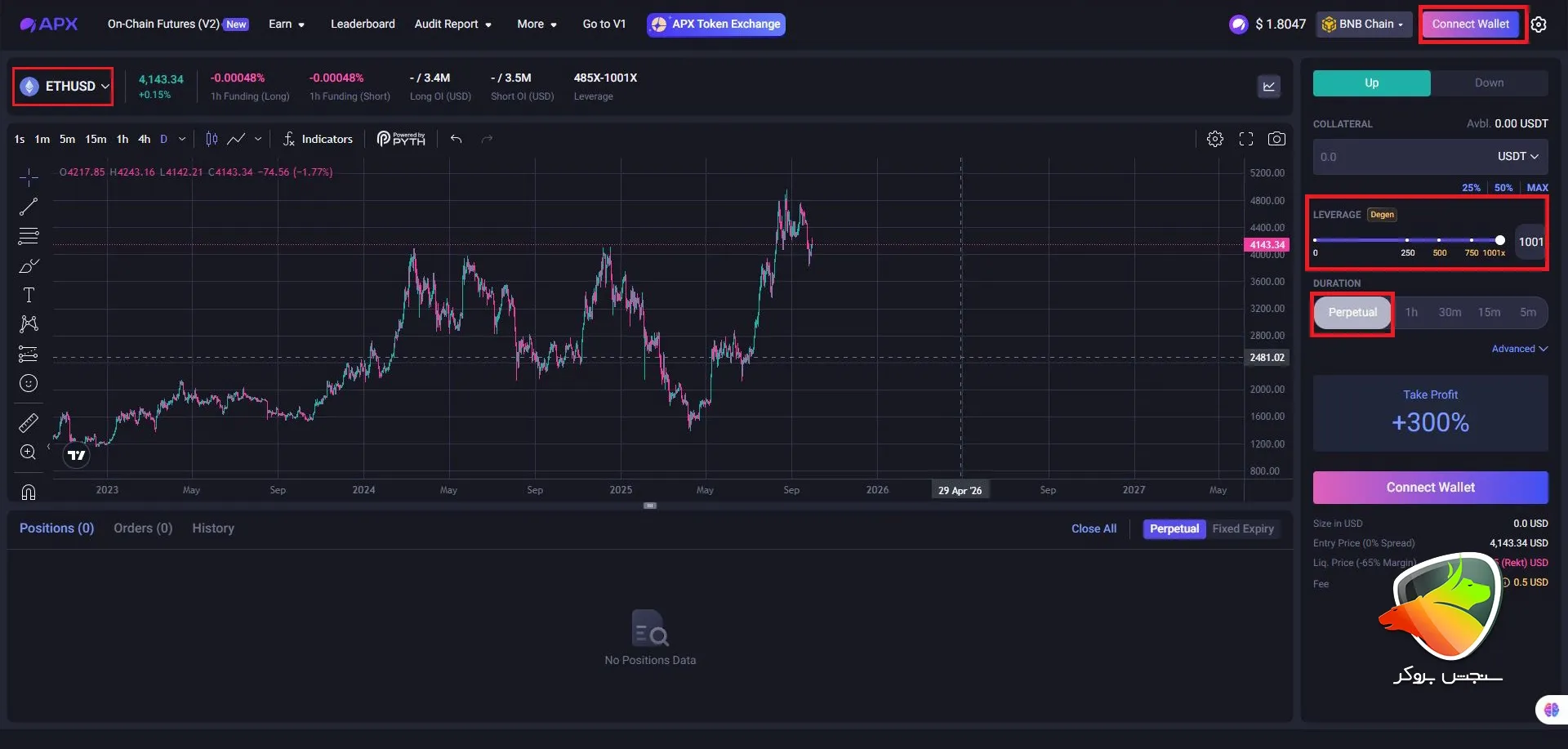Open fullscreen chart mode
Image resolution: width=1568 pixels, height=749 pixels.
tap(1246, 139)
